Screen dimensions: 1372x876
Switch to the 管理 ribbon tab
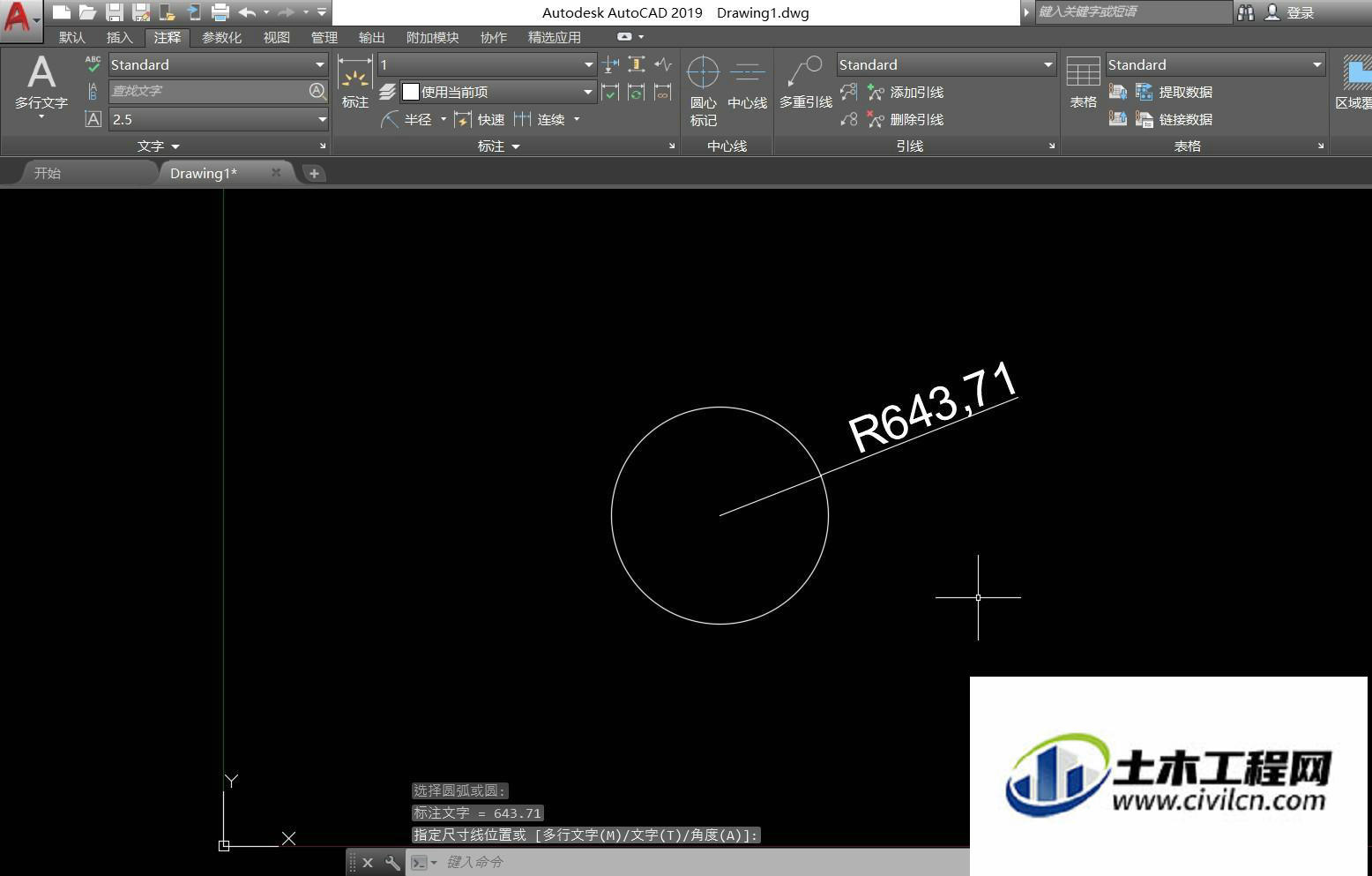tap(324, 37)
